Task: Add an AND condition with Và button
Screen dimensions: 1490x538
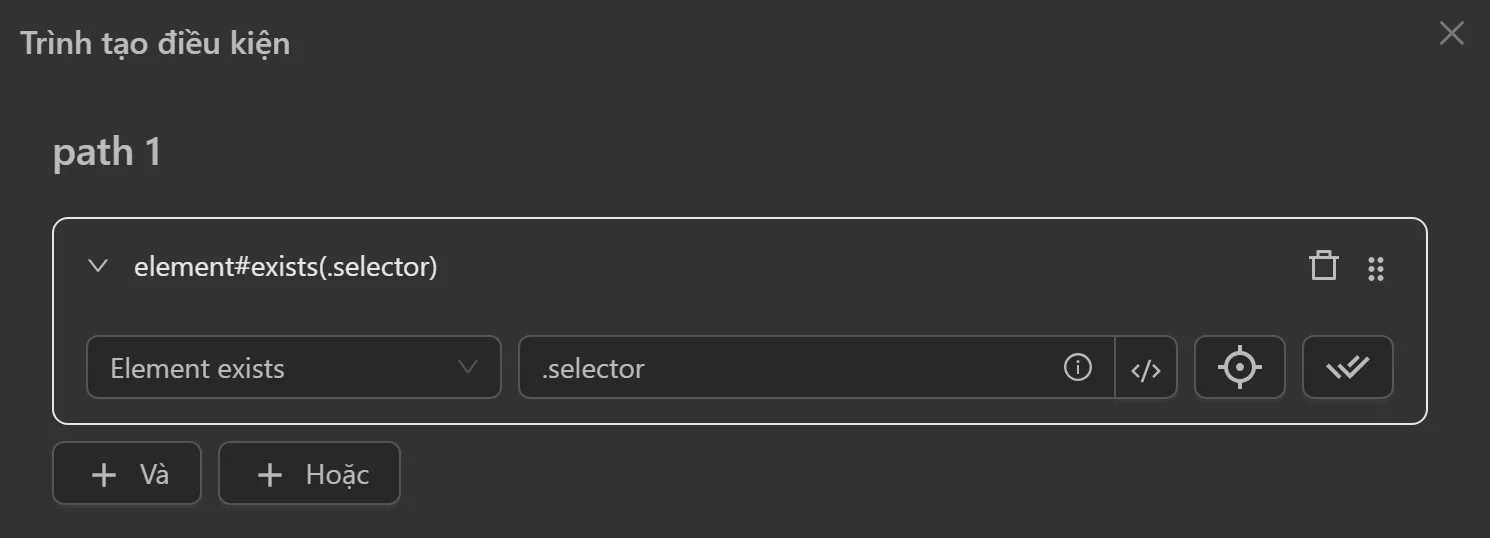Action: point(127,474)
